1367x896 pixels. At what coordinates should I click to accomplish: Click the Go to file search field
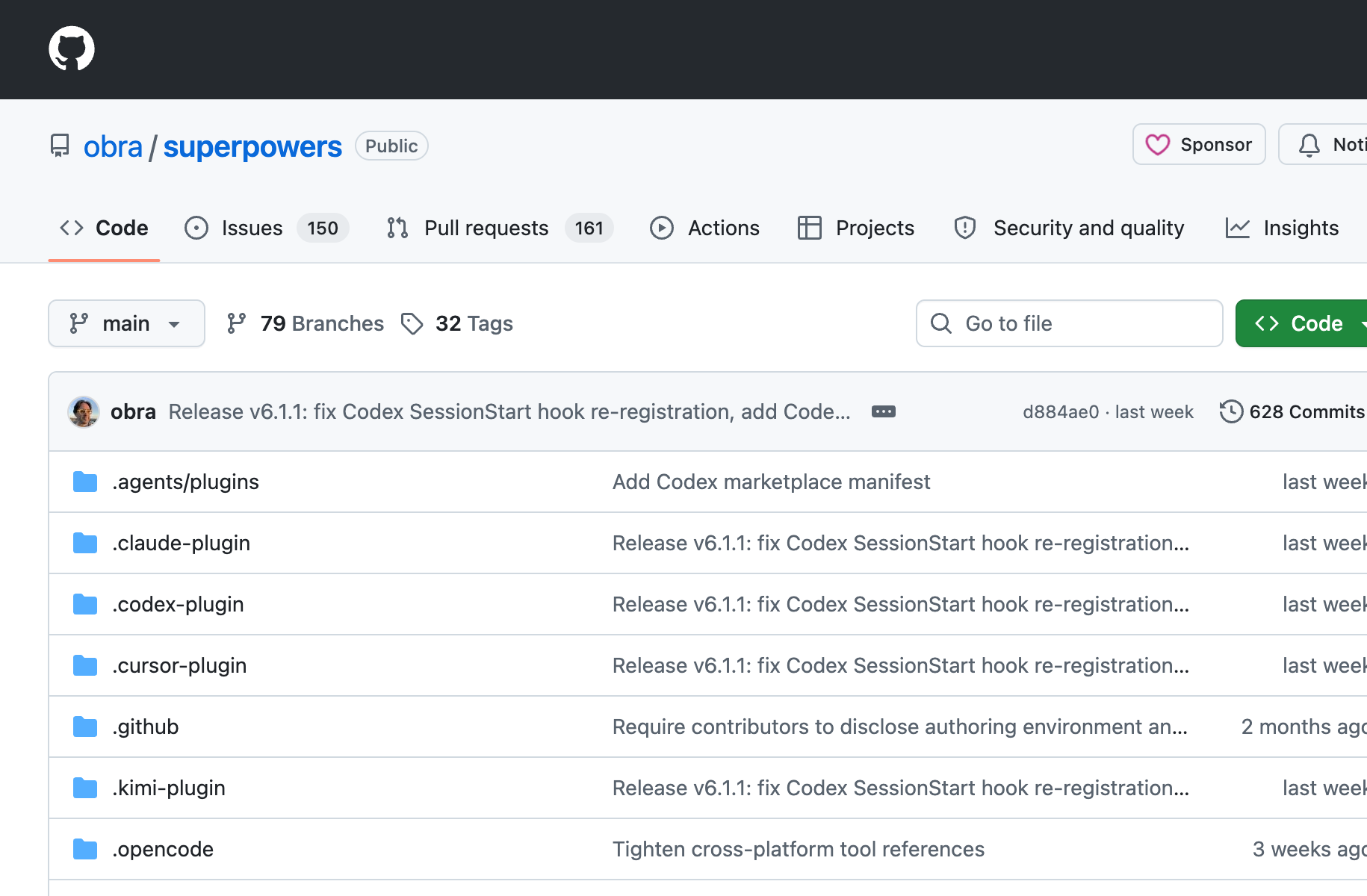(1069, 323)
